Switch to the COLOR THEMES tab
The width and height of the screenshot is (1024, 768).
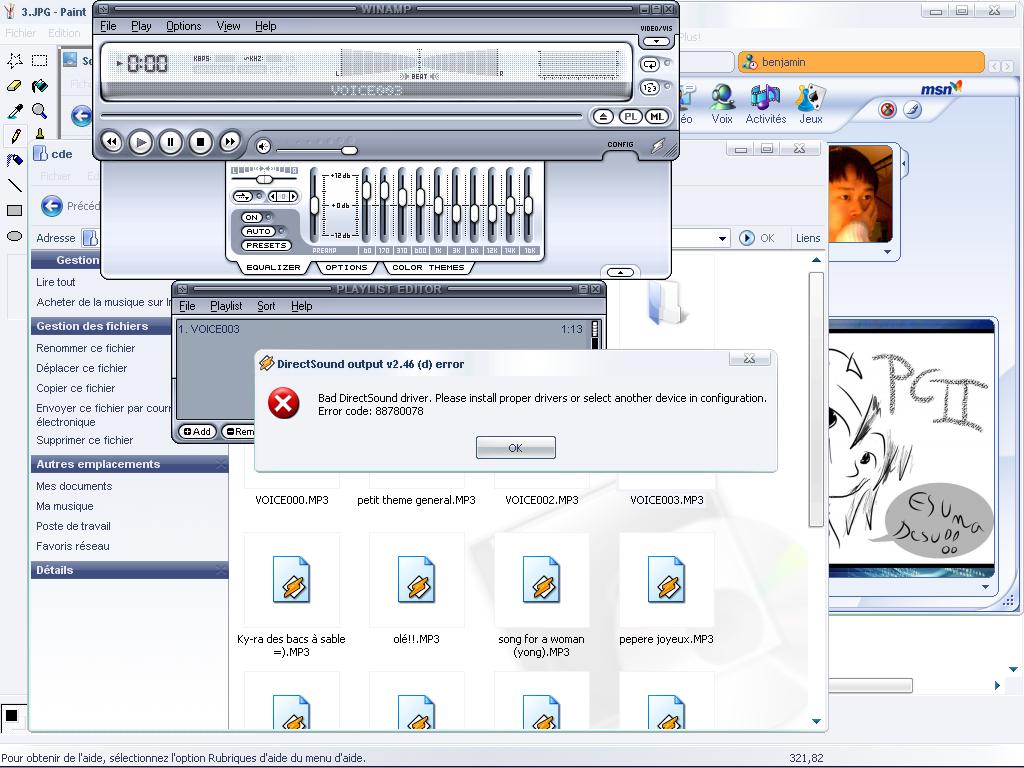pyautogui.click(x=428, y=267)
